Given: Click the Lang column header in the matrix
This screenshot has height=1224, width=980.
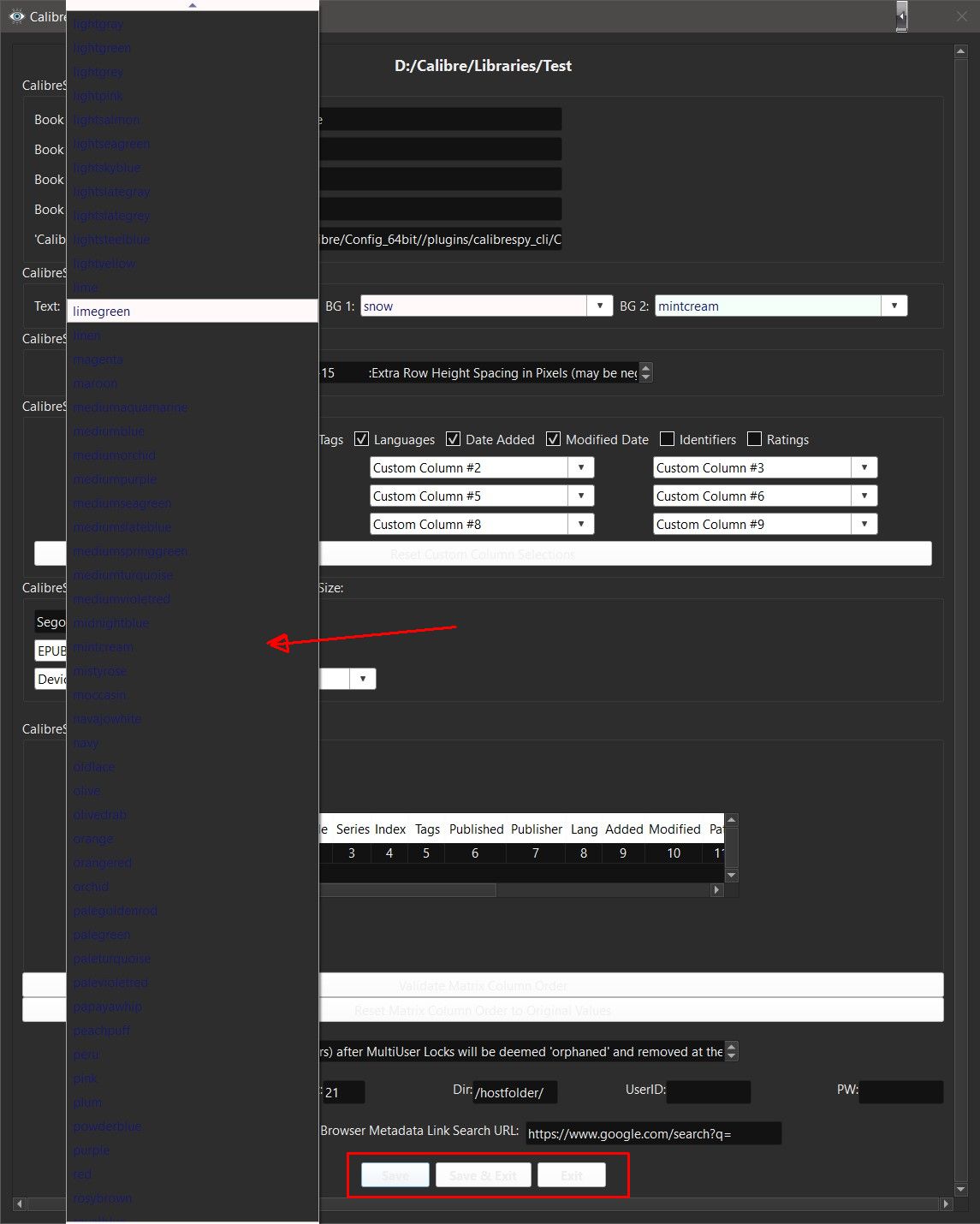Looking at the screenshot, I should (584, 829).
